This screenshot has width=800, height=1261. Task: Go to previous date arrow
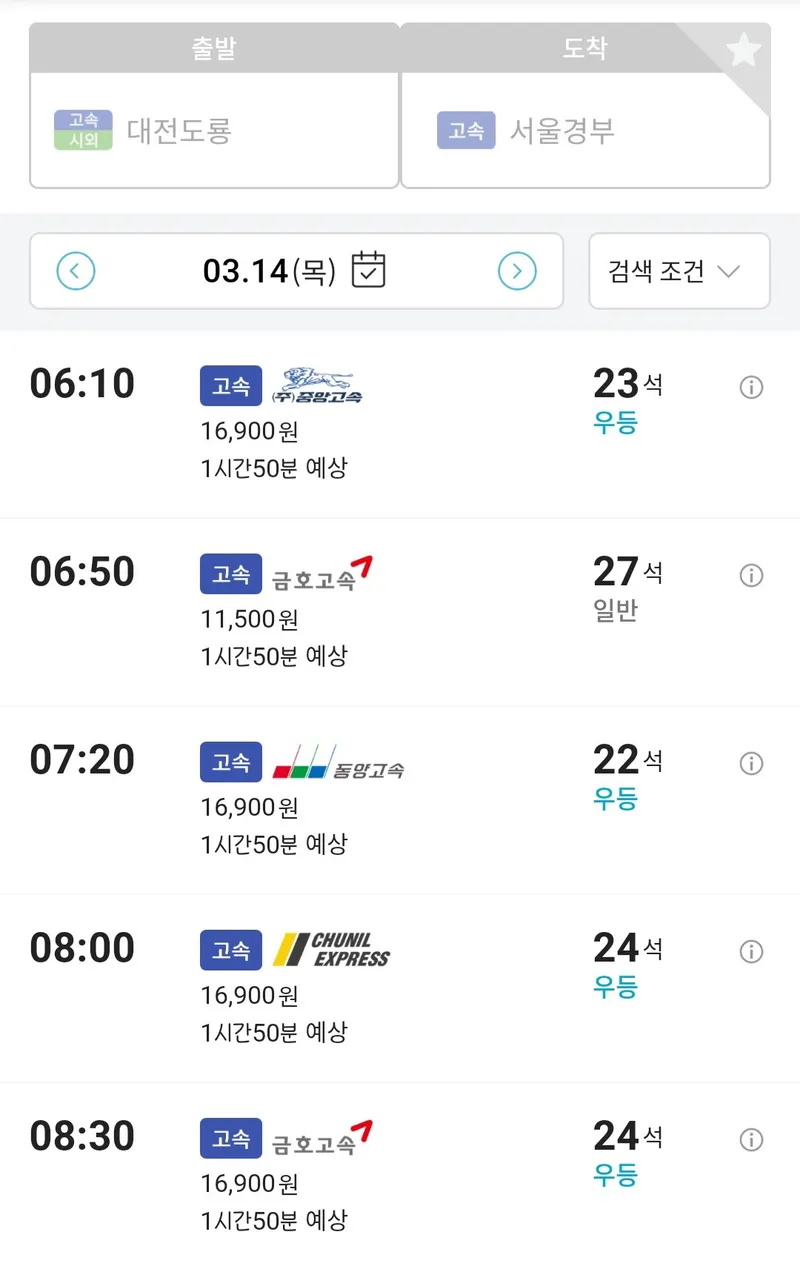click(76, 271)
